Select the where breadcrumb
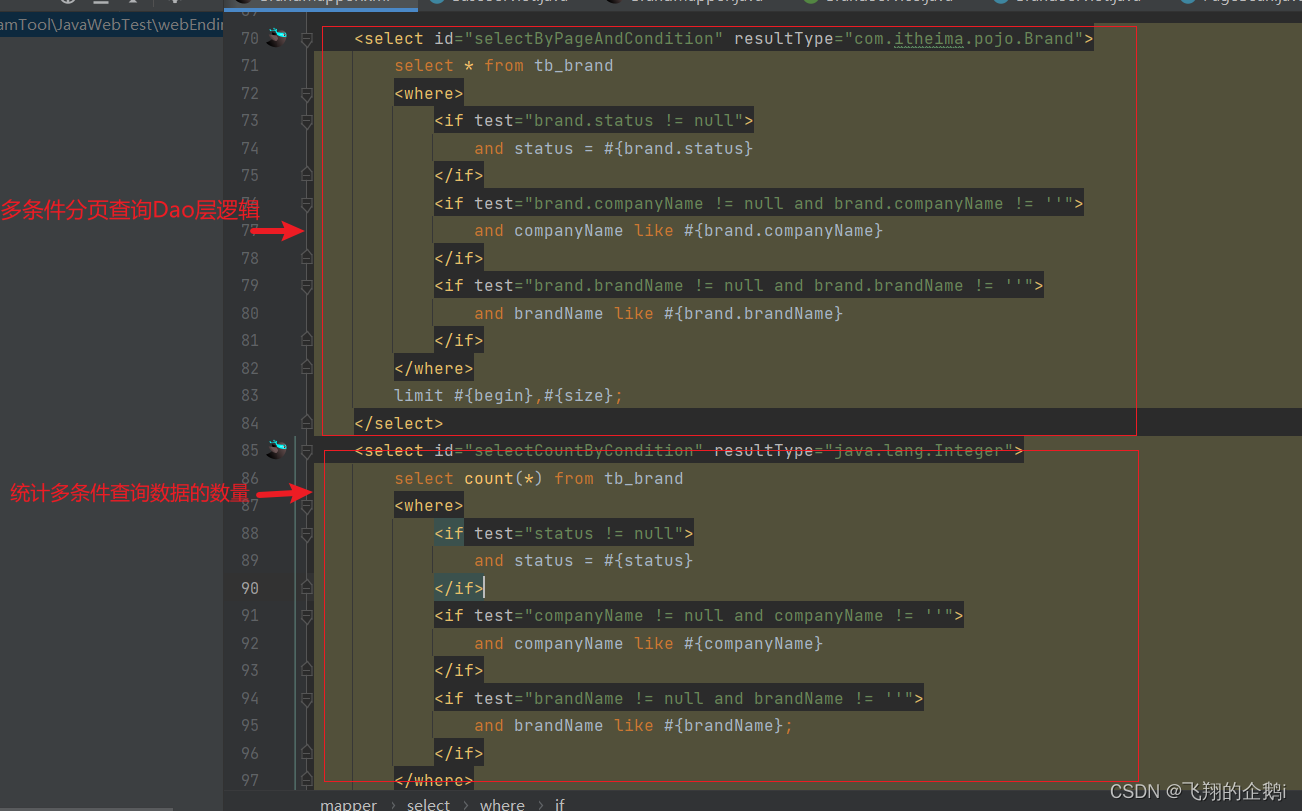The image size is (1302, 811). coord(502,804)
